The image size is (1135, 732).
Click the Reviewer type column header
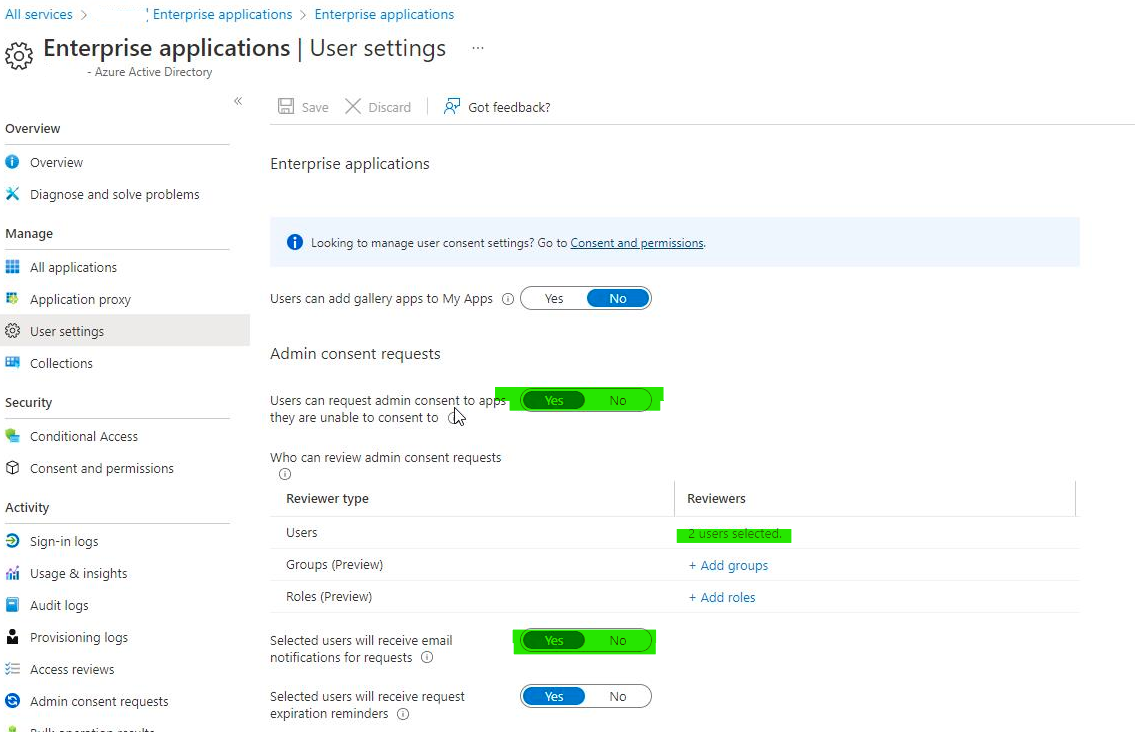(x=327, y=498)
